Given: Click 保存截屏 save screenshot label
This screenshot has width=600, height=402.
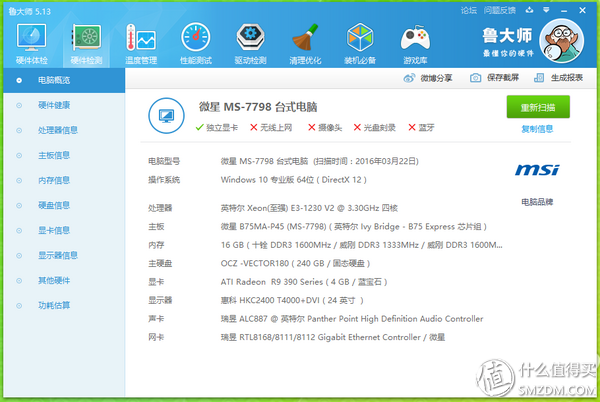Looking at the screenshot, I should point(503,78).
